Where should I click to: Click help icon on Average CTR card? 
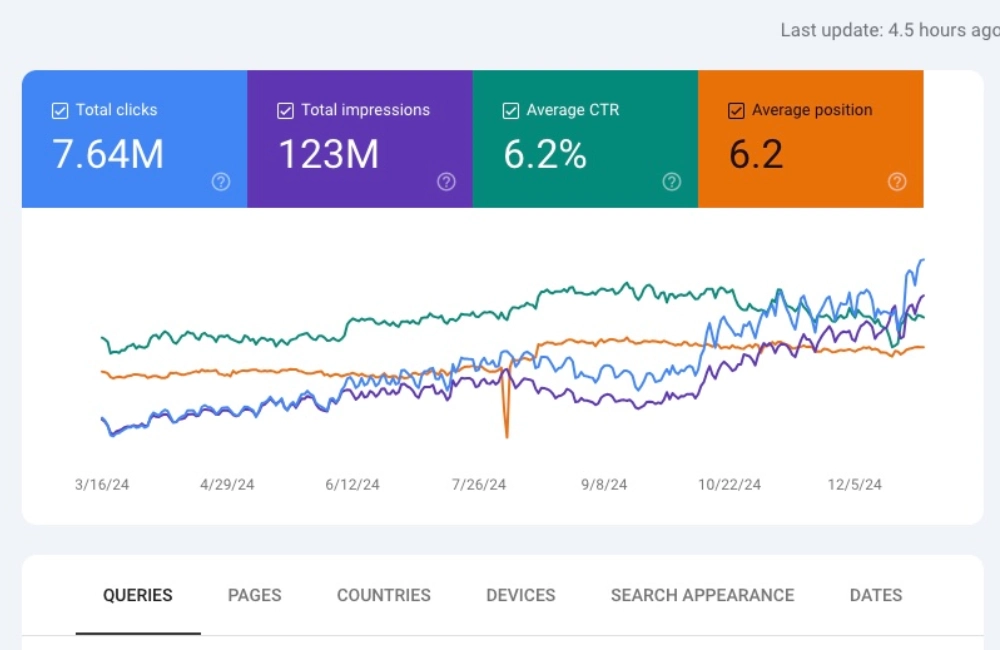[672, 182]
